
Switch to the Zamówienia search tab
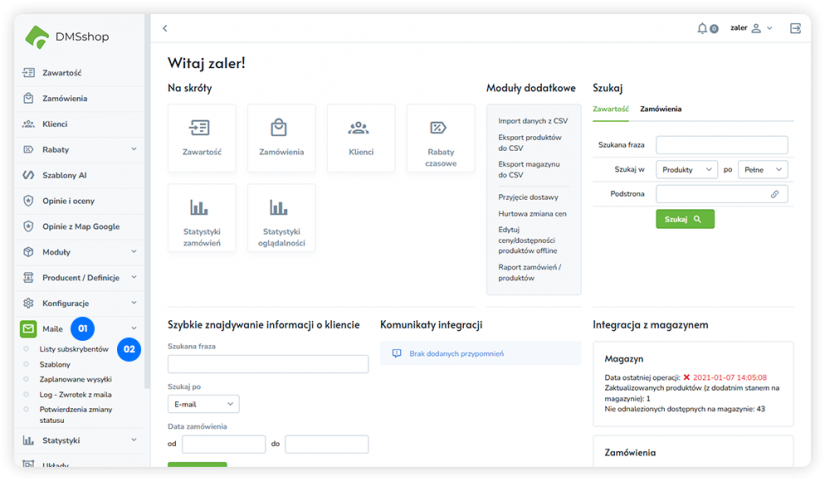coord(661,108)
